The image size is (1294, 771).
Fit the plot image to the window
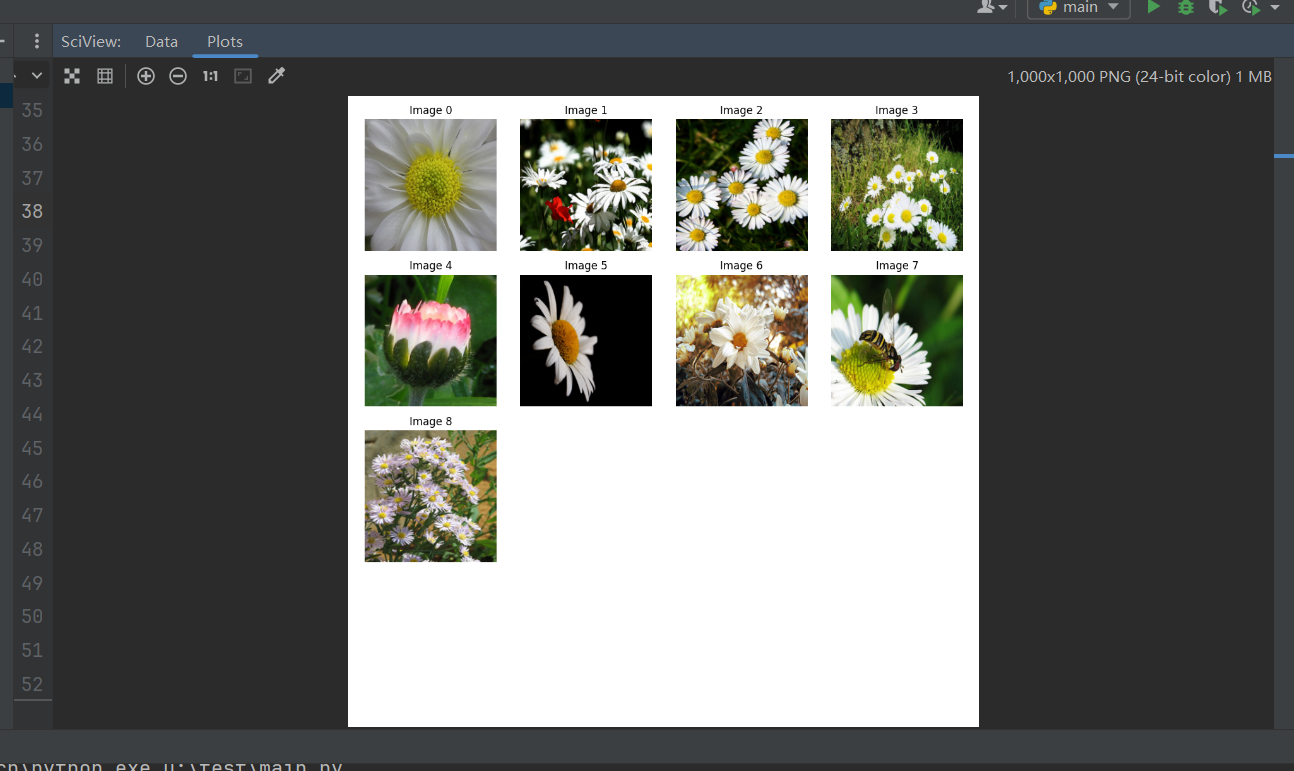coord(243,76)
